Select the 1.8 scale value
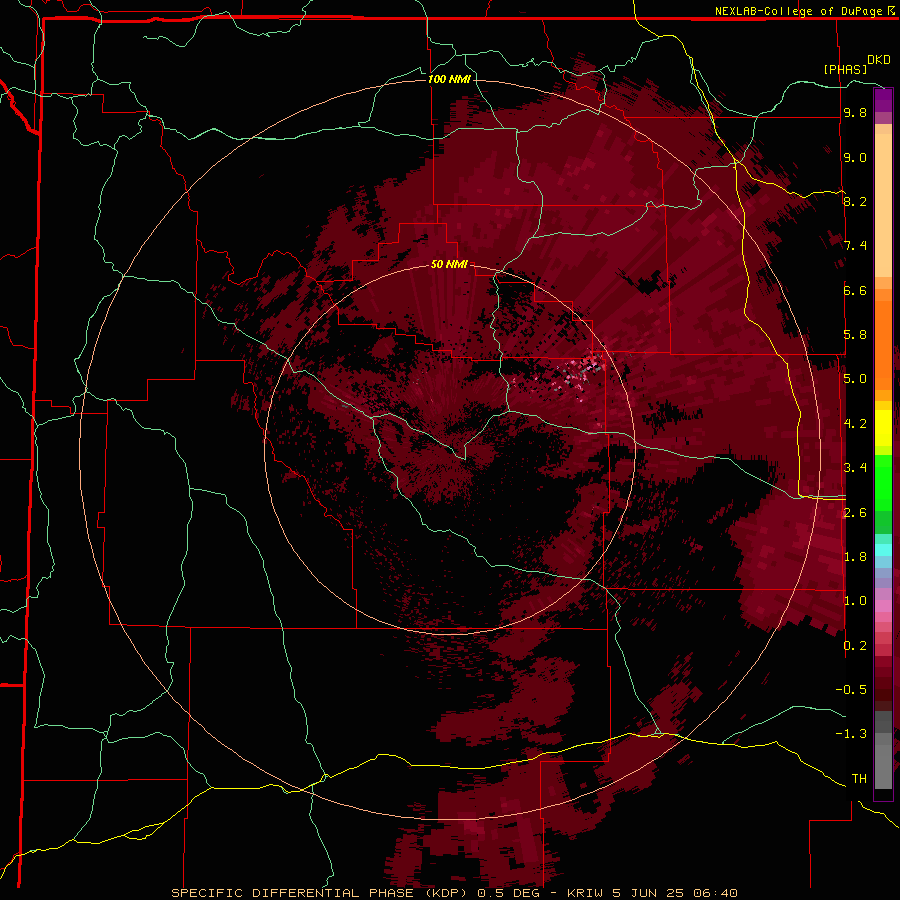The width and height of the screenshot is (900, 900). (855, 557)
